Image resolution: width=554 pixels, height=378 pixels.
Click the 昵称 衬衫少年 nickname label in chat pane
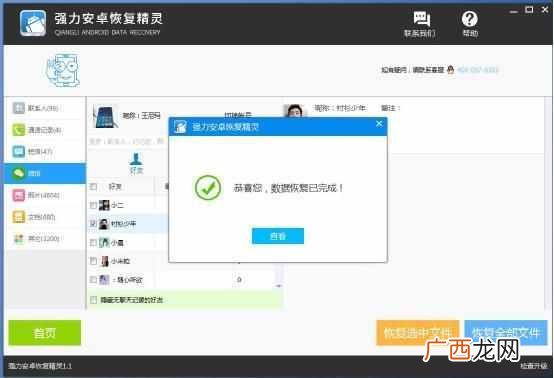[341, 108]
